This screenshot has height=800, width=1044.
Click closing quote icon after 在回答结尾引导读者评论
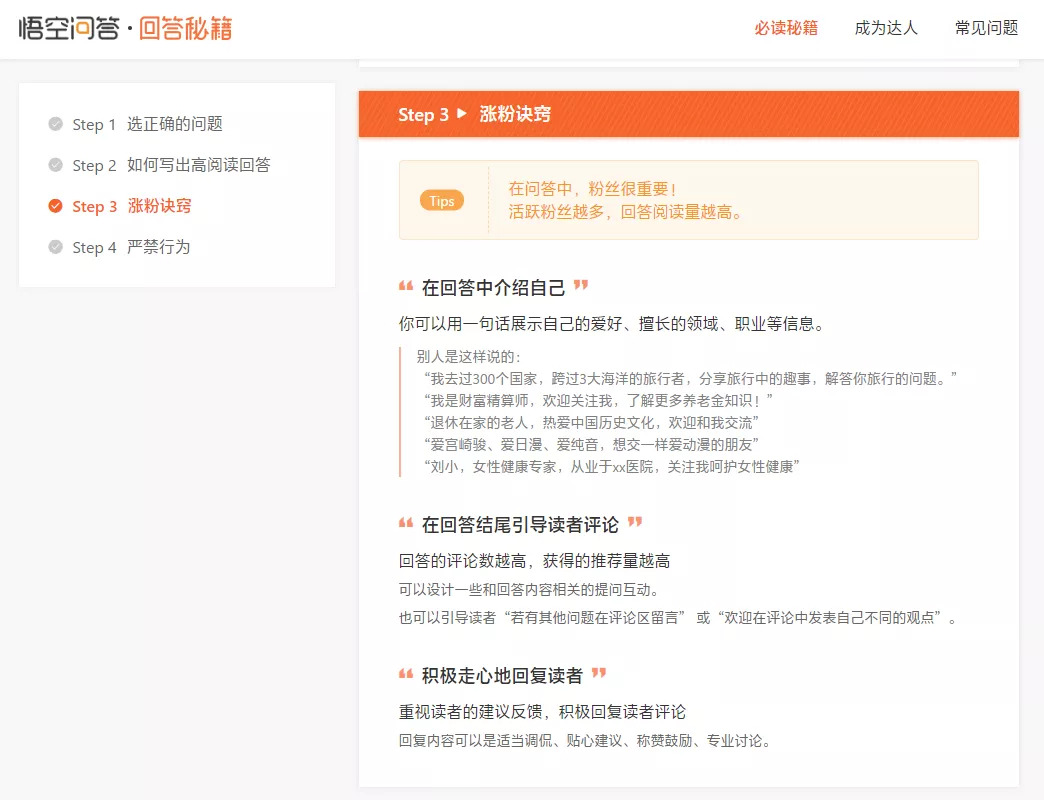click(635, 522)
